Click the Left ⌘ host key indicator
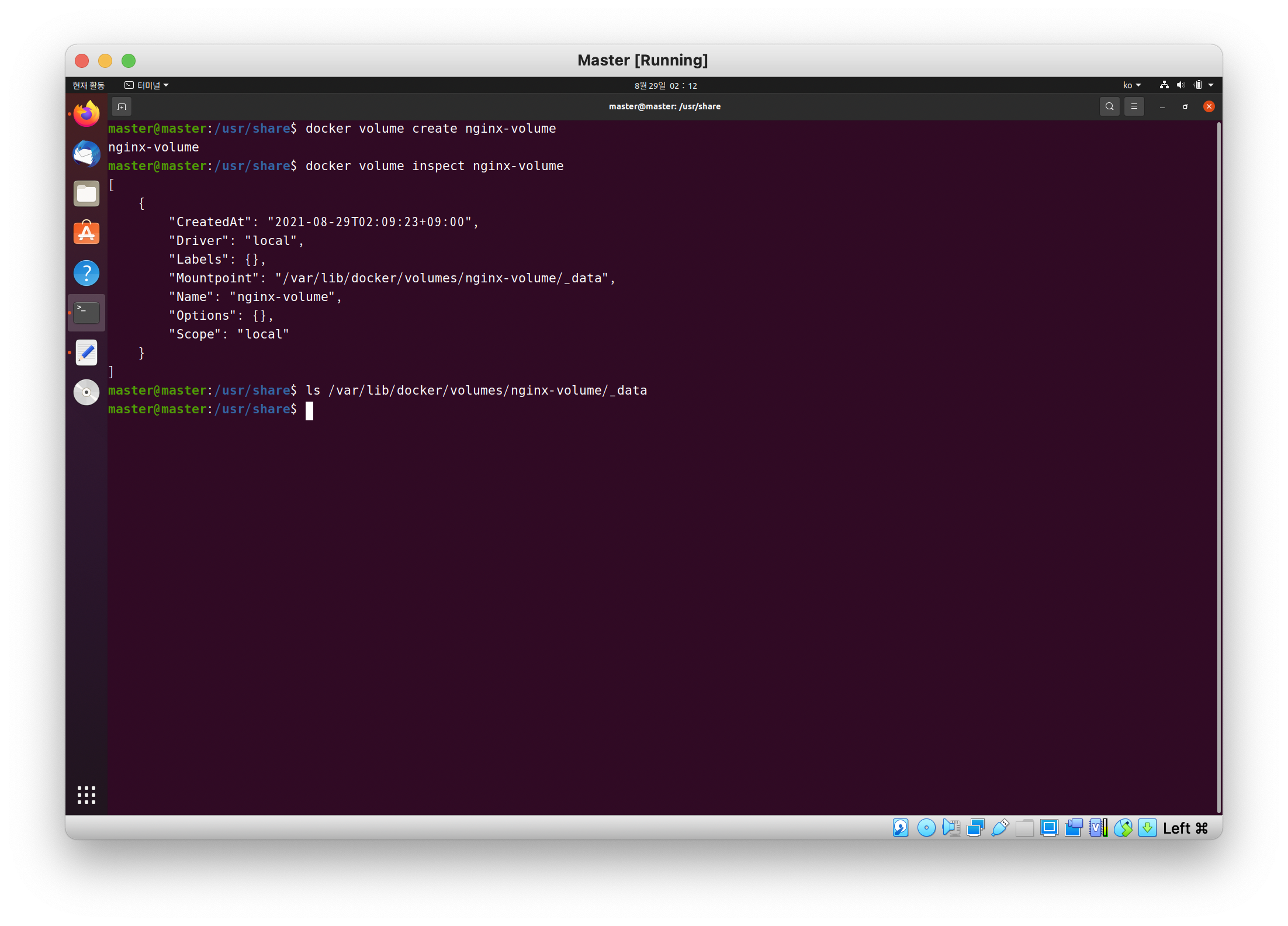1288x926 pixels. point(1186,828)
